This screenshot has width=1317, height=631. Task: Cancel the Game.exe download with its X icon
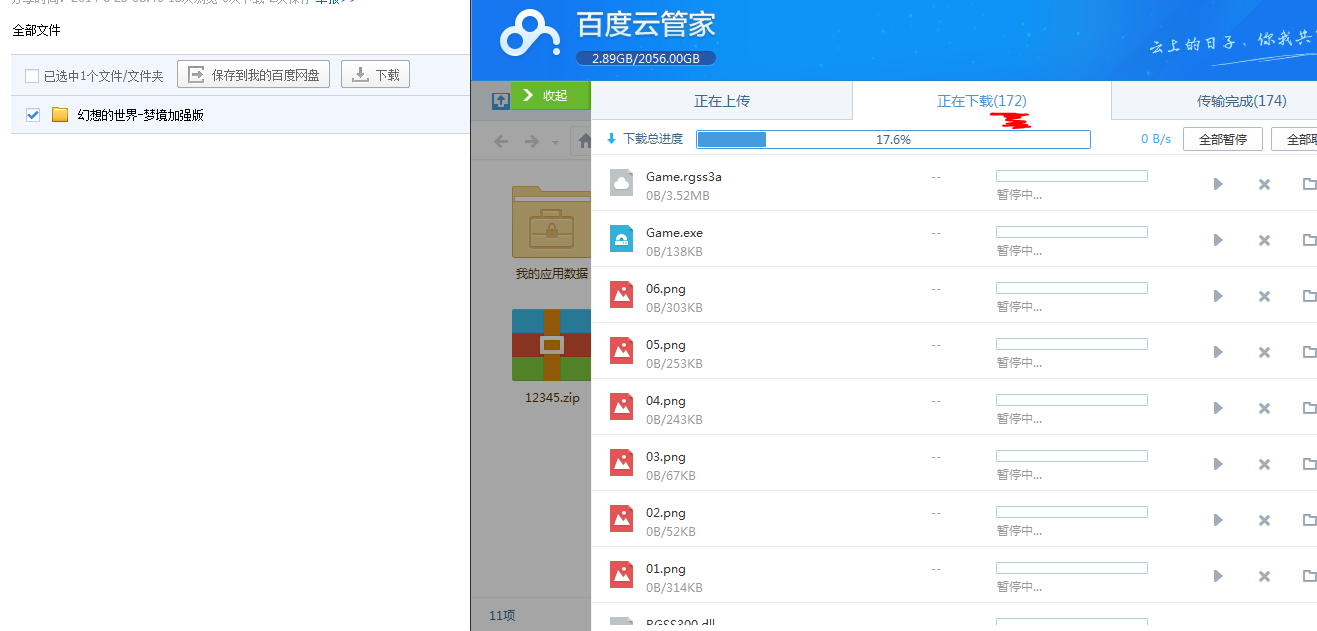click(1264, 240)
